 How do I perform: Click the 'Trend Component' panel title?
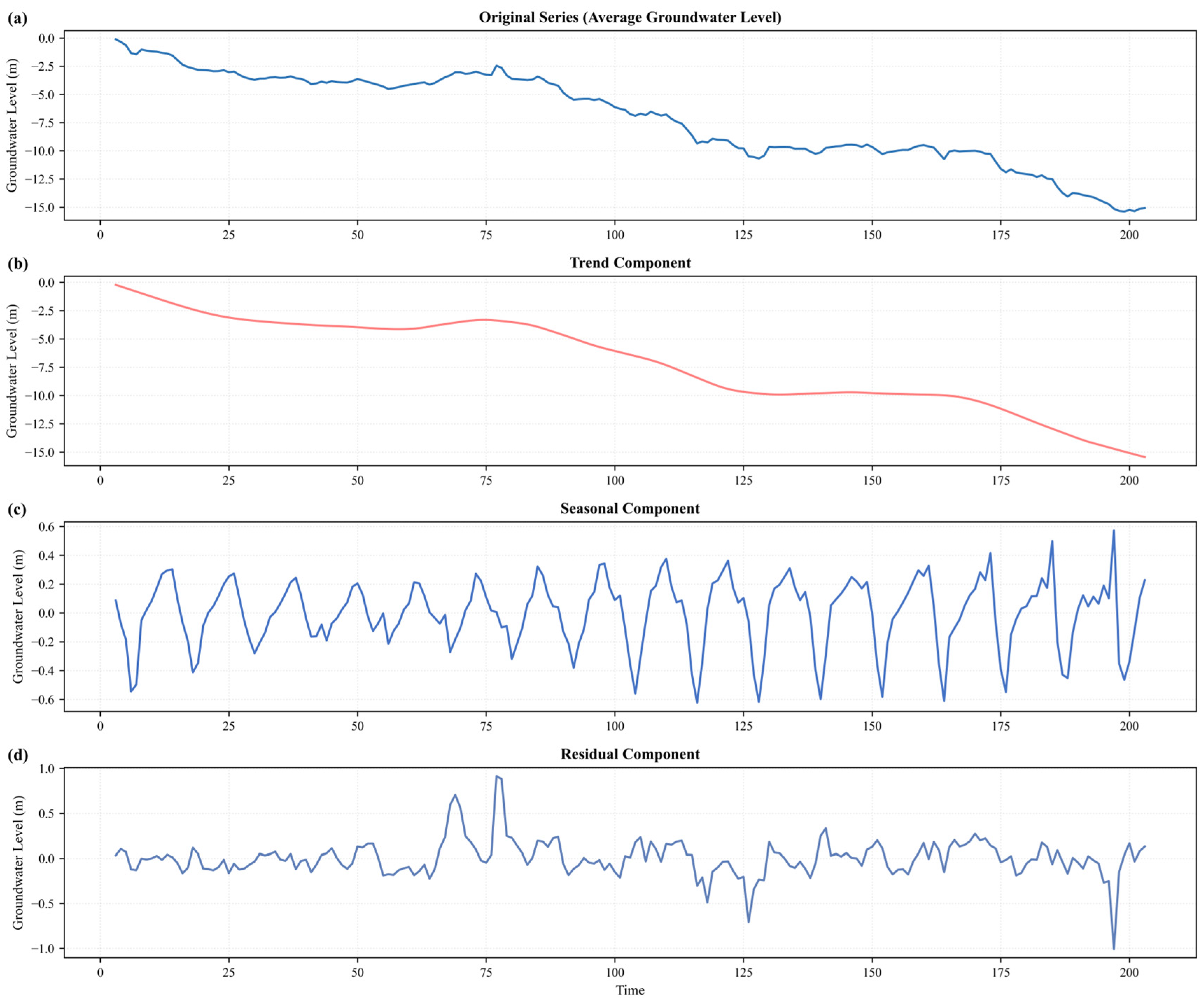(x=630, y=262)
